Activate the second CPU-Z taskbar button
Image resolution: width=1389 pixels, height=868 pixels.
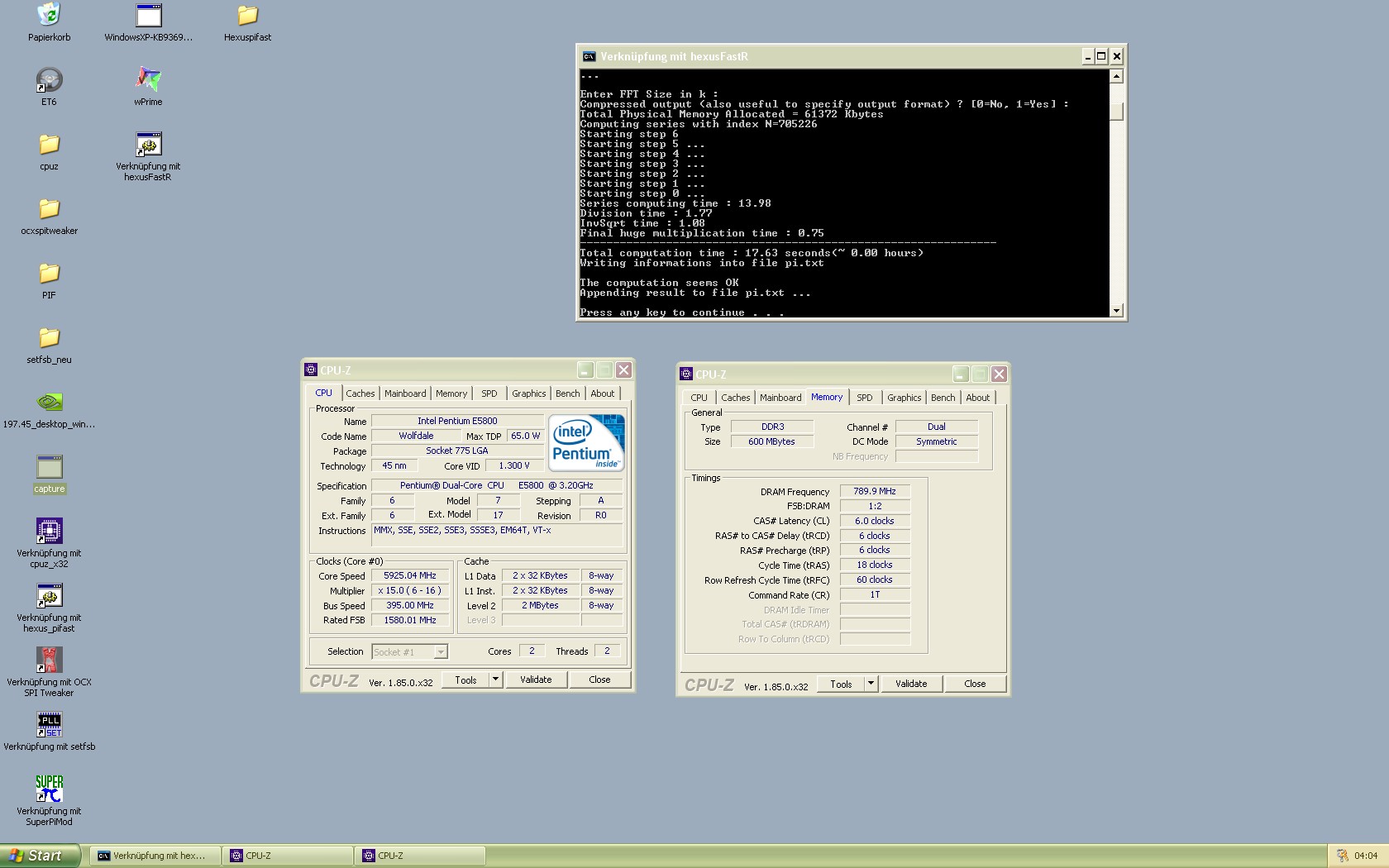pyautogui.click(x=421, y=856)
